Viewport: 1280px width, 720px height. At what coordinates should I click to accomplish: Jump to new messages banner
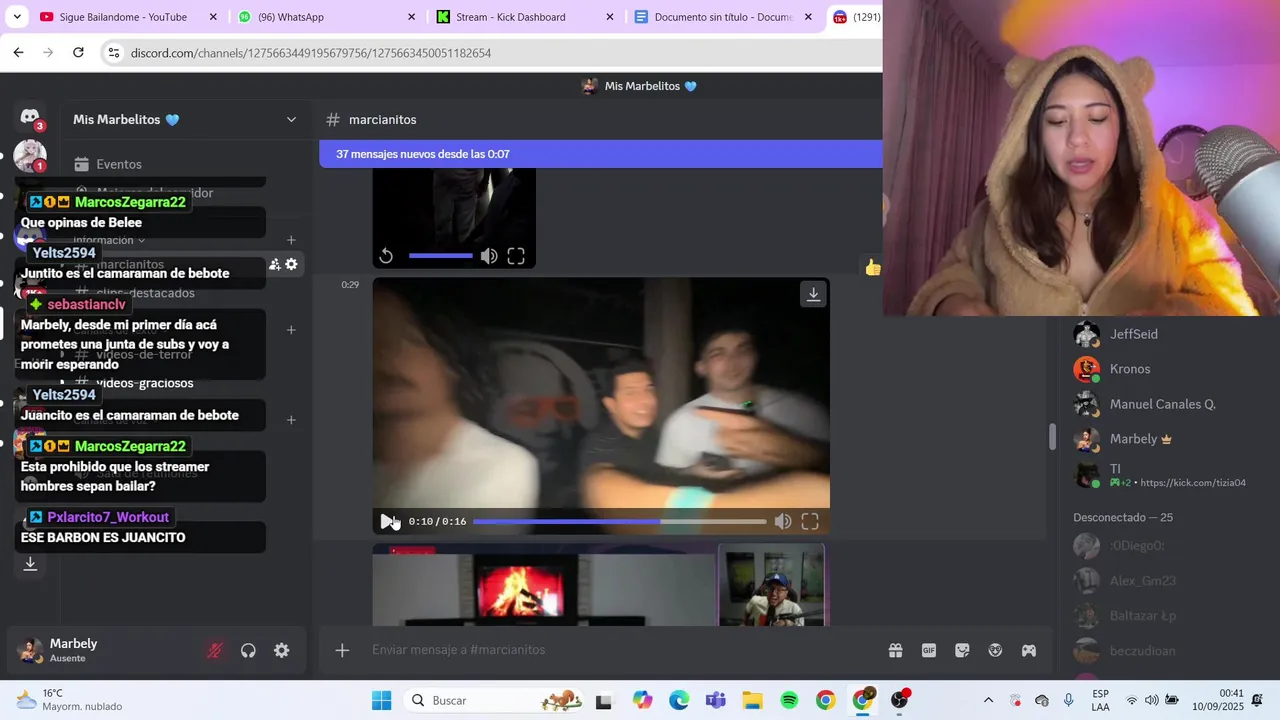click(x=601, y=154)
